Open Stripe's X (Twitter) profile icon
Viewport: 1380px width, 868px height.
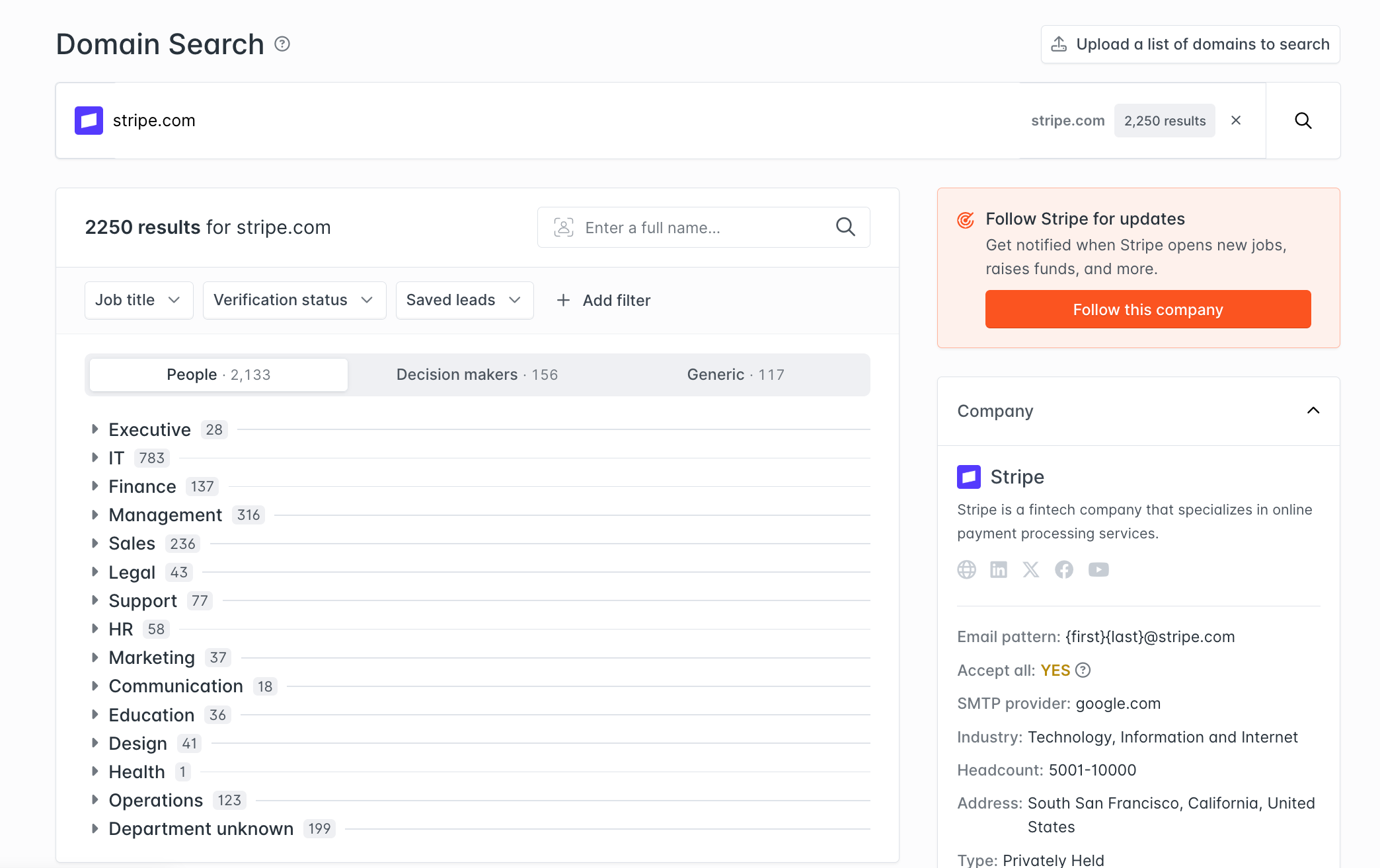tap(1031, 569)
